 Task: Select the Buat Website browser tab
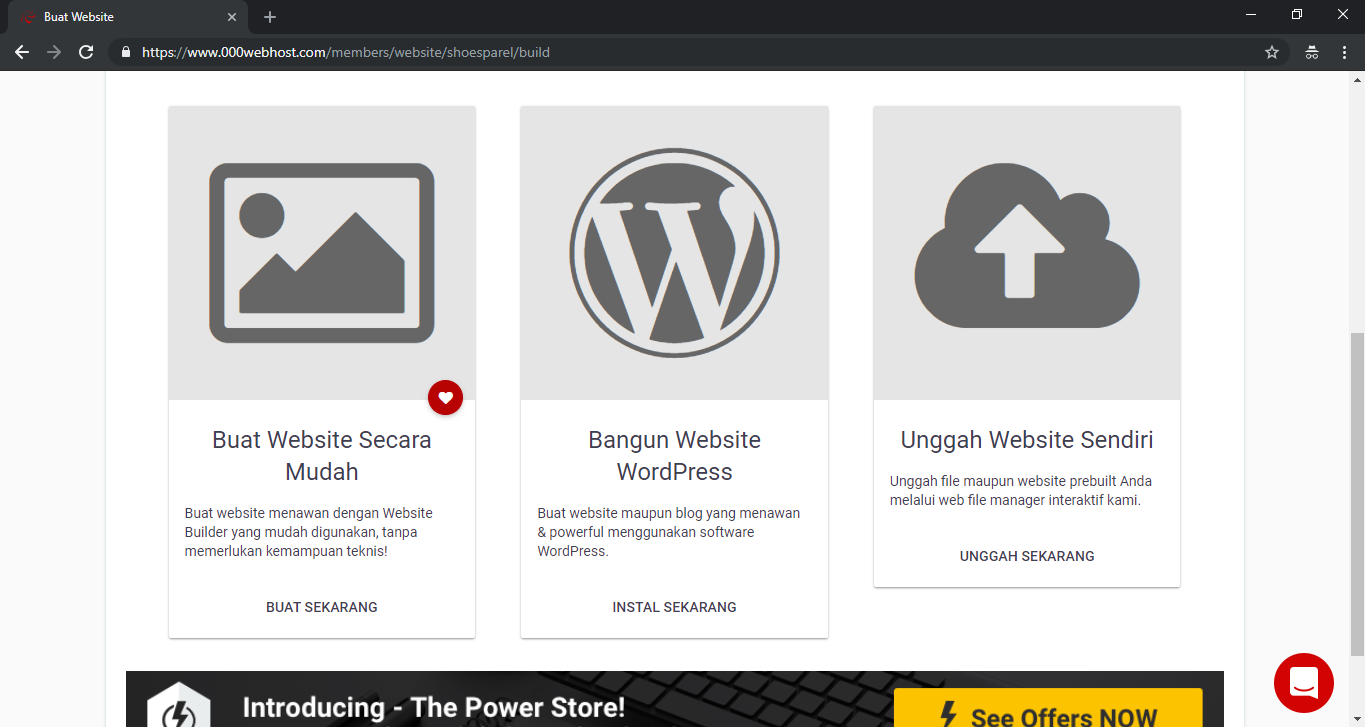coord(128,17)
